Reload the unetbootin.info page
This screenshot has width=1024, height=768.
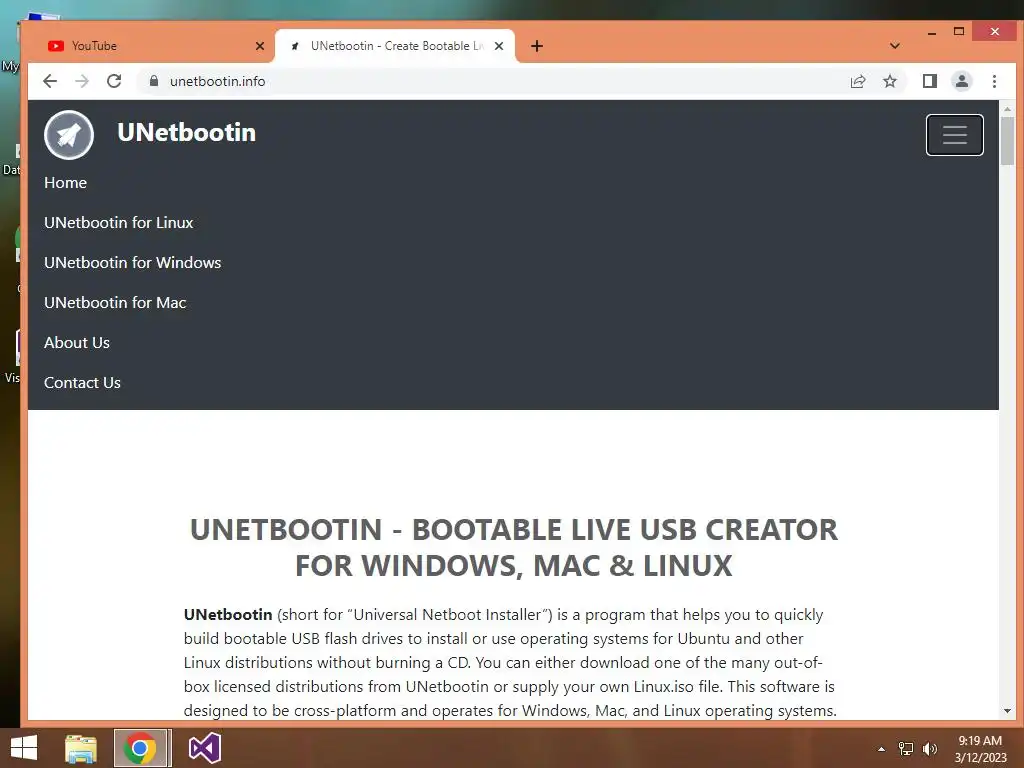pyautogui.click(x=114, y=81)
